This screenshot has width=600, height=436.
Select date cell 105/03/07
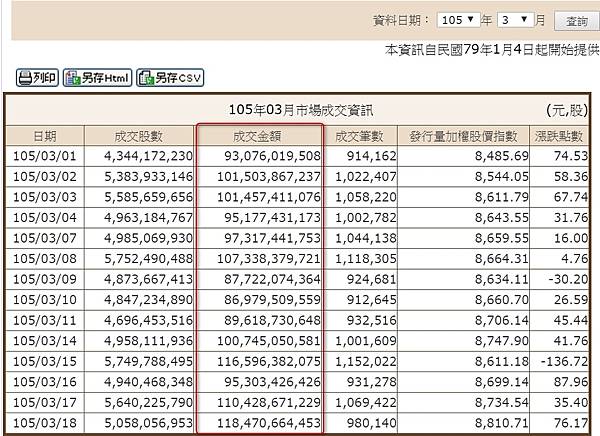pos(45,238)
